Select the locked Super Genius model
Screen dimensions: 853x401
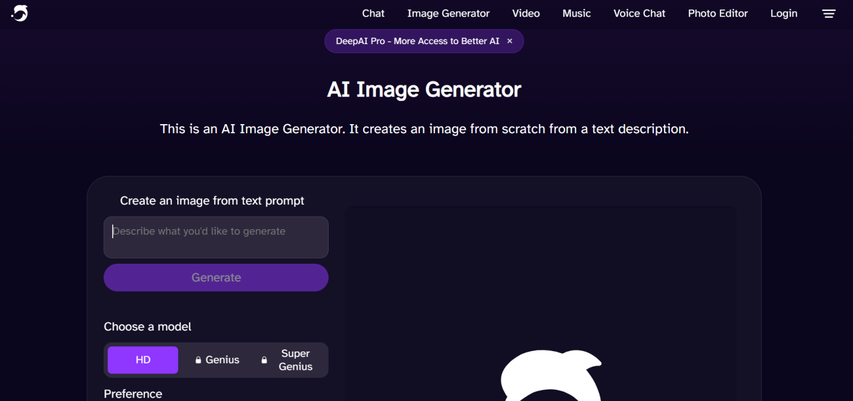[289, 360]
